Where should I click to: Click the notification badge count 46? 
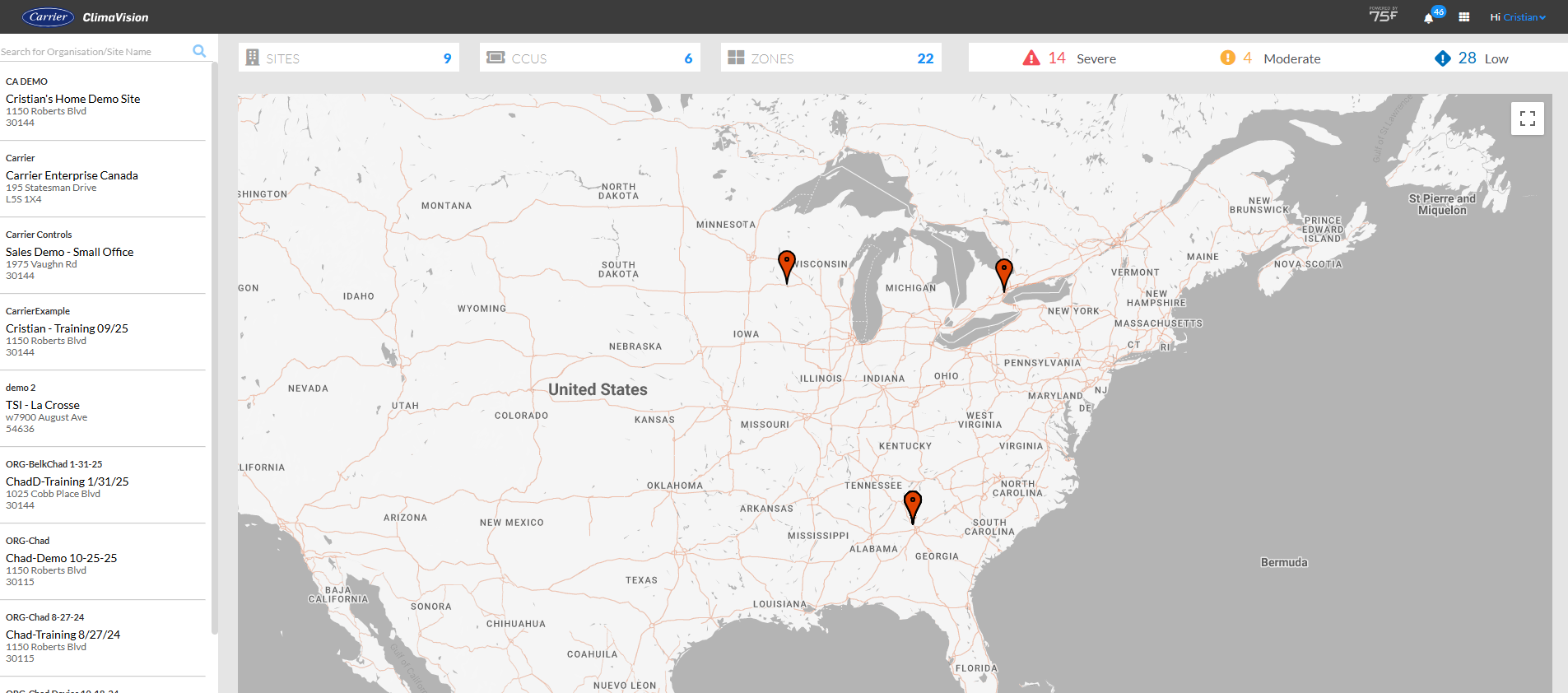(1439, 12)
